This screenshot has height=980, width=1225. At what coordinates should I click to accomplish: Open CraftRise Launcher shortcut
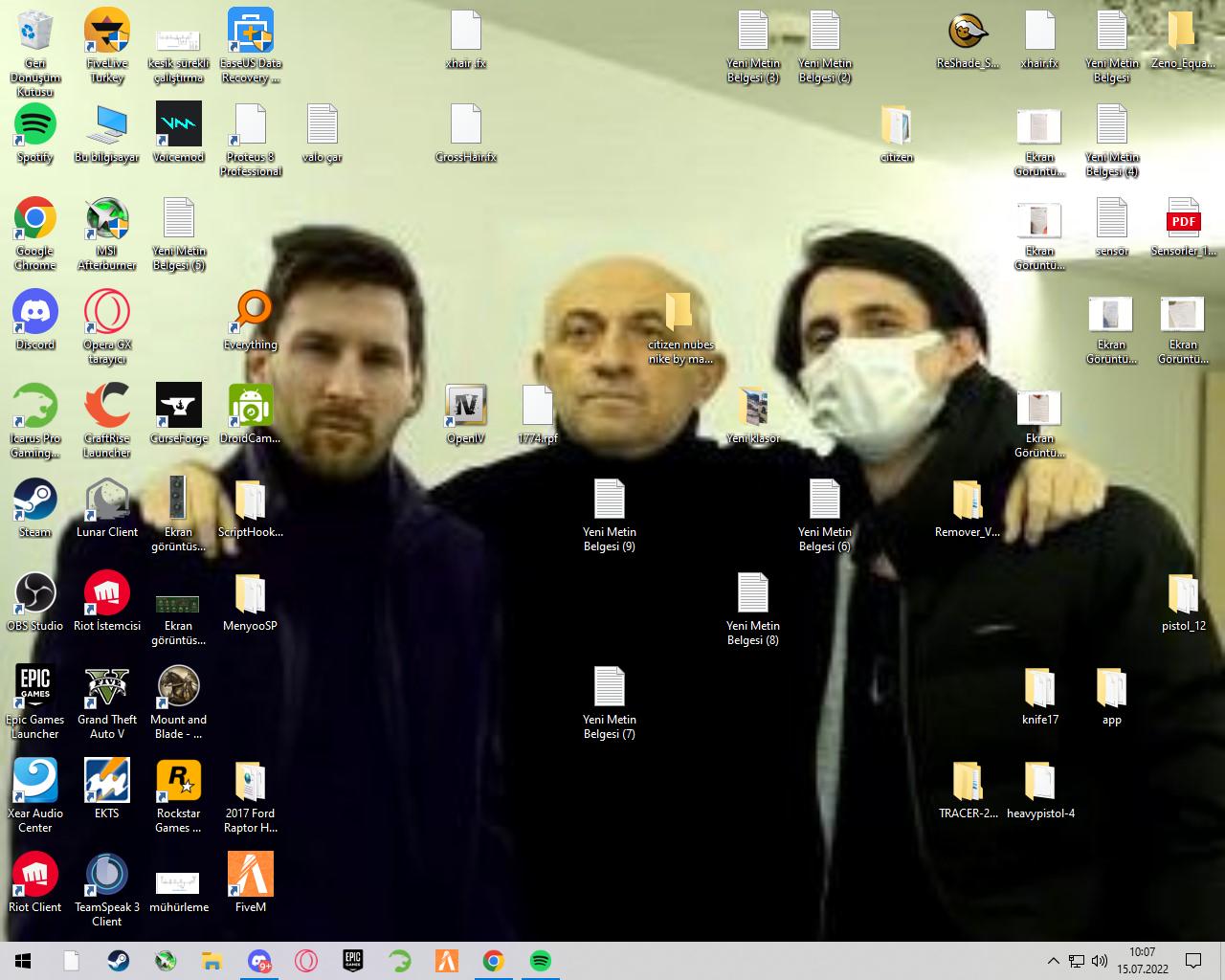click(107, 420)
